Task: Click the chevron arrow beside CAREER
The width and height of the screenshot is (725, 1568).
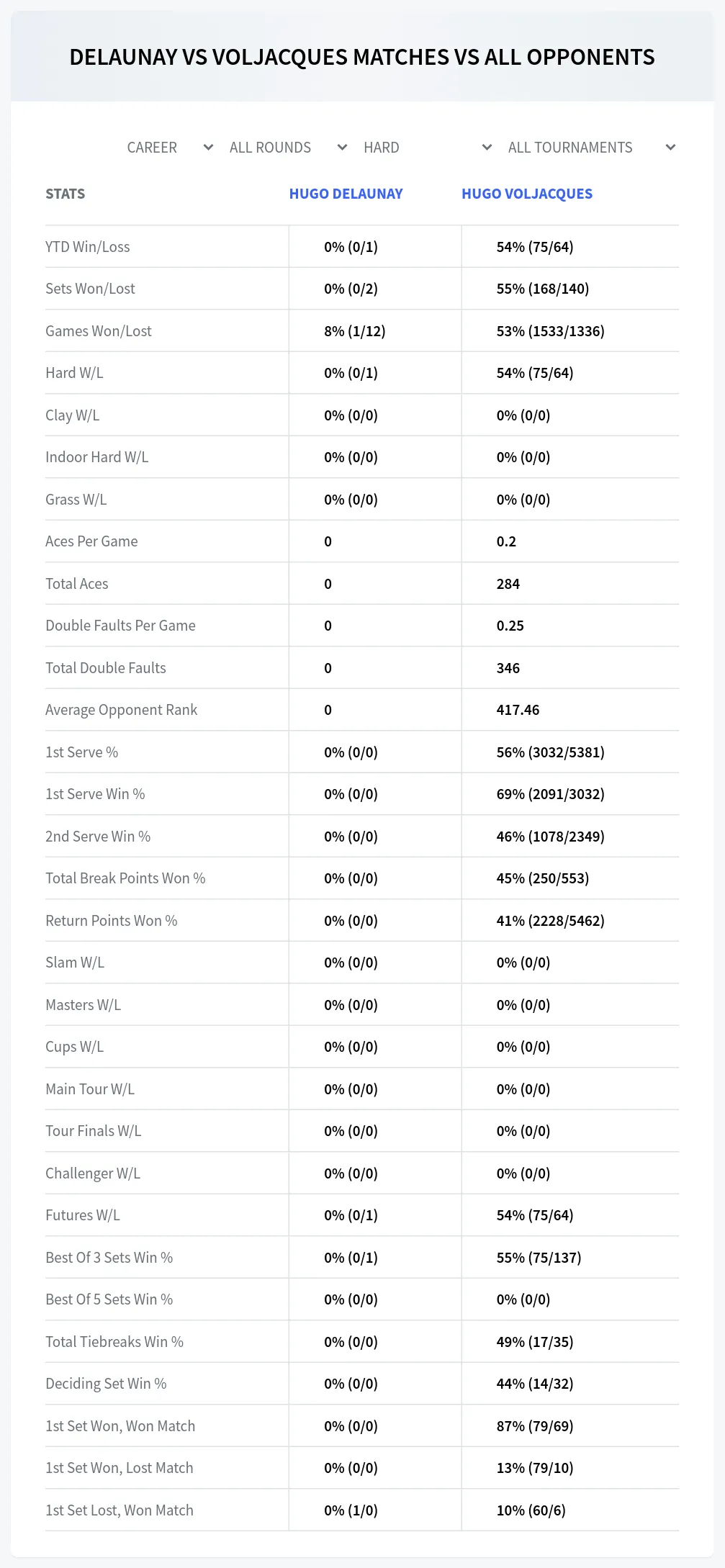Action: pyautogui.click(x=208, y=148)
